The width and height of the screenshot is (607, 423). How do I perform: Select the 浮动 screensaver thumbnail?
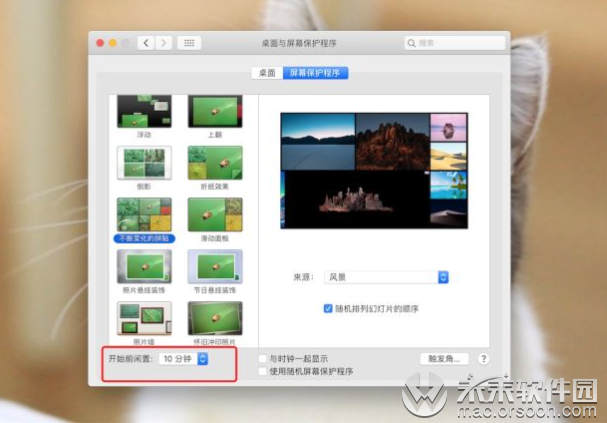pyautogui.click(x=144, y=111)
